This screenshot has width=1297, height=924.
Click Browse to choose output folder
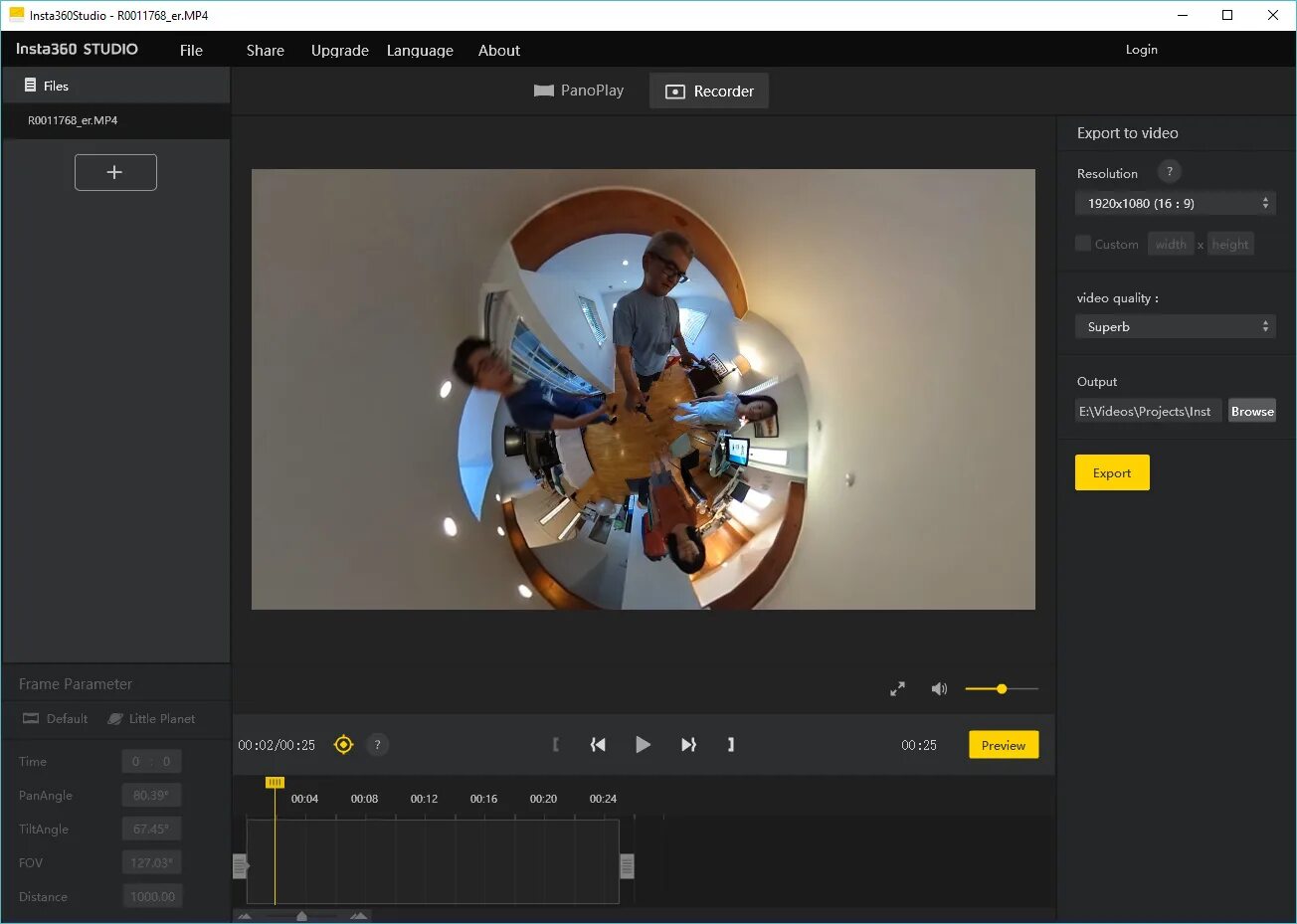pyautogui.click(x=1251, y=411)
